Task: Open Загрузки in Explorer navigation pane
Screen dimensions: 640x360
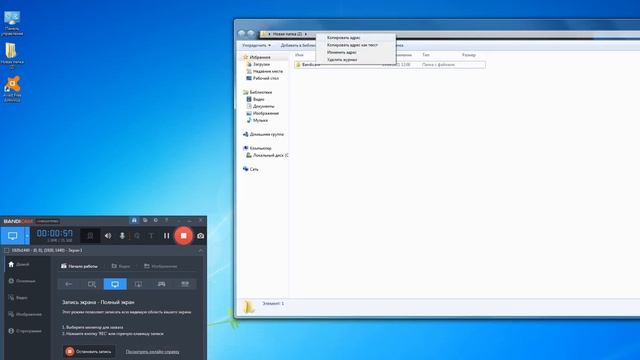Action: pos(258,64)
